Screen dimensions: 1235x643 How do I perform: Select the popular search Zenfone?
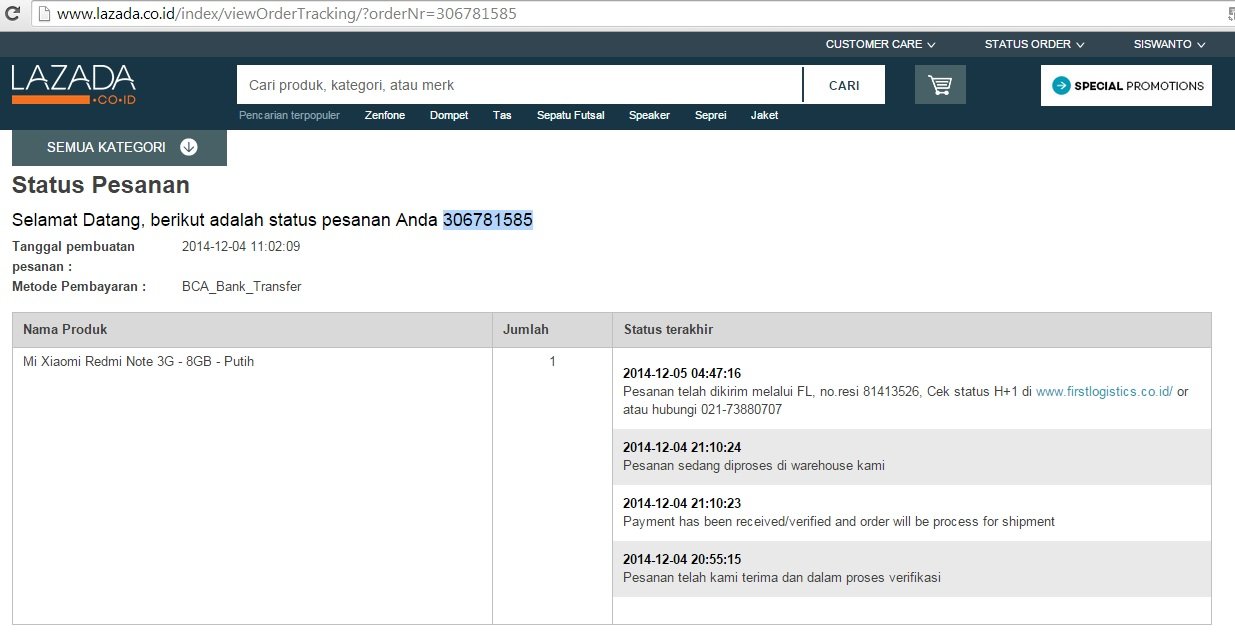pyautogui.click(x=385, y=115)
